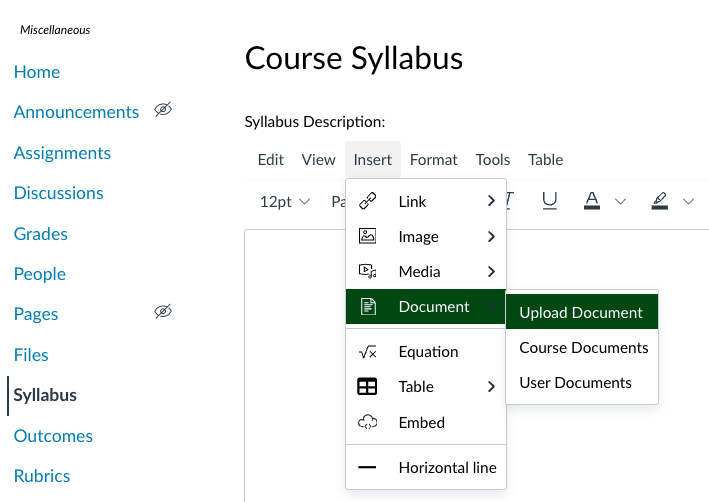Image resolution: width=709 pixels, height=502 pixels.
Task: Select the Document menu entry
Action: [x=425, y=307]
